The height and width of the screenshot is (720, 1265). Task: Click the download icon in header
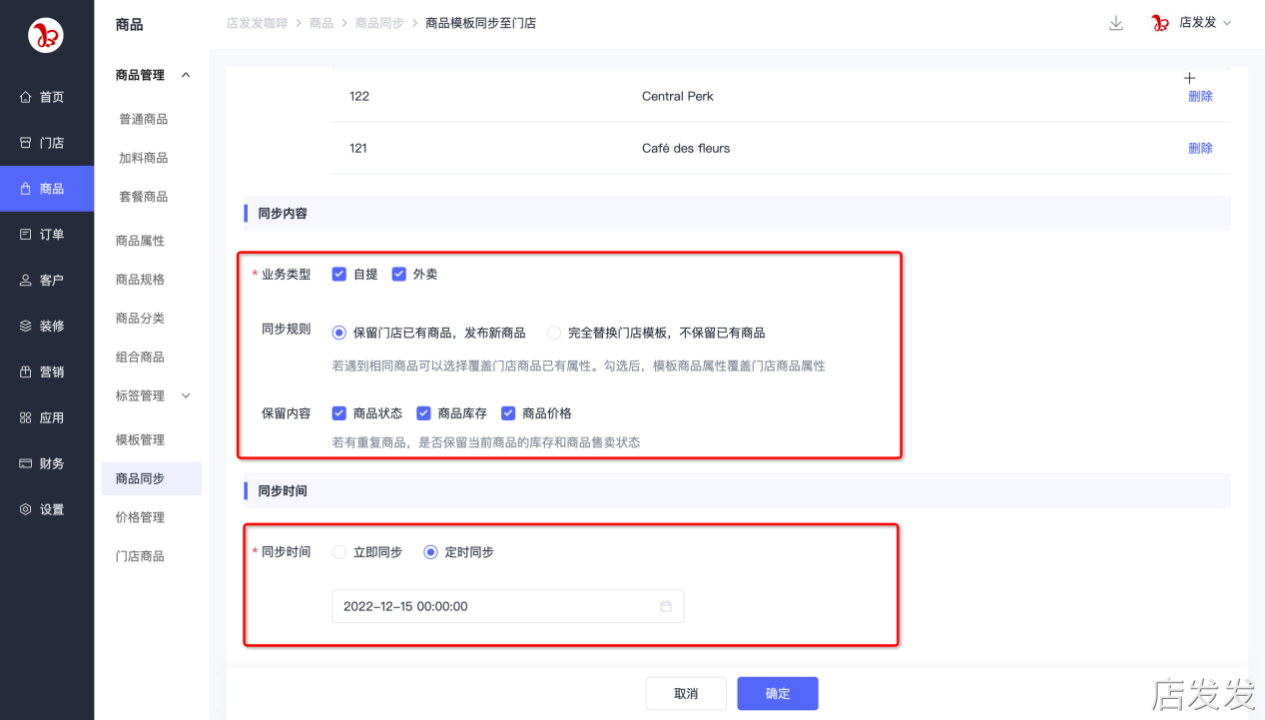1116,23
